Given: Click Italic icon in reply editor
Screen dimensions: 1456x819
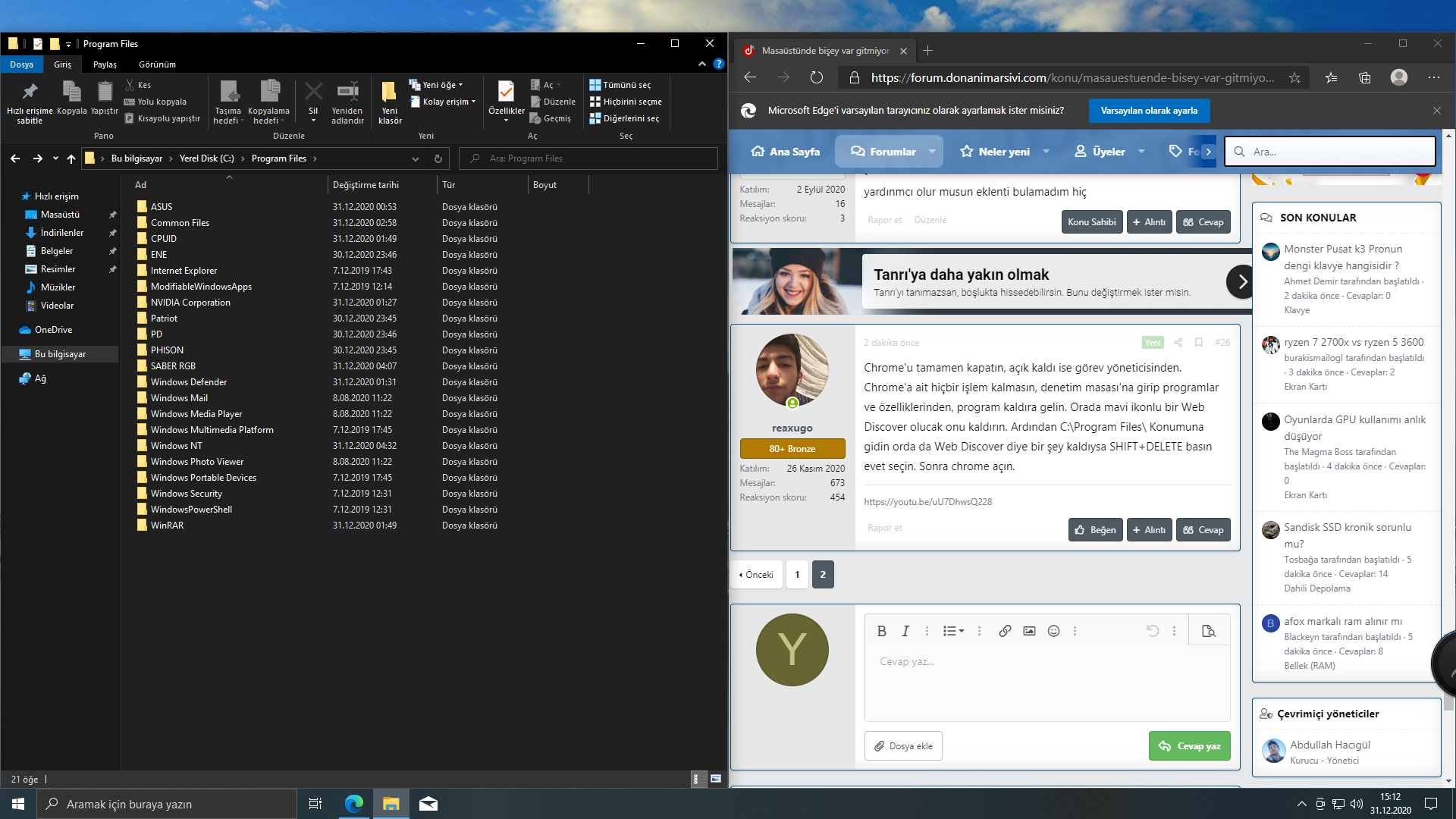Looking at the screenshot, I should pos(905,631).
